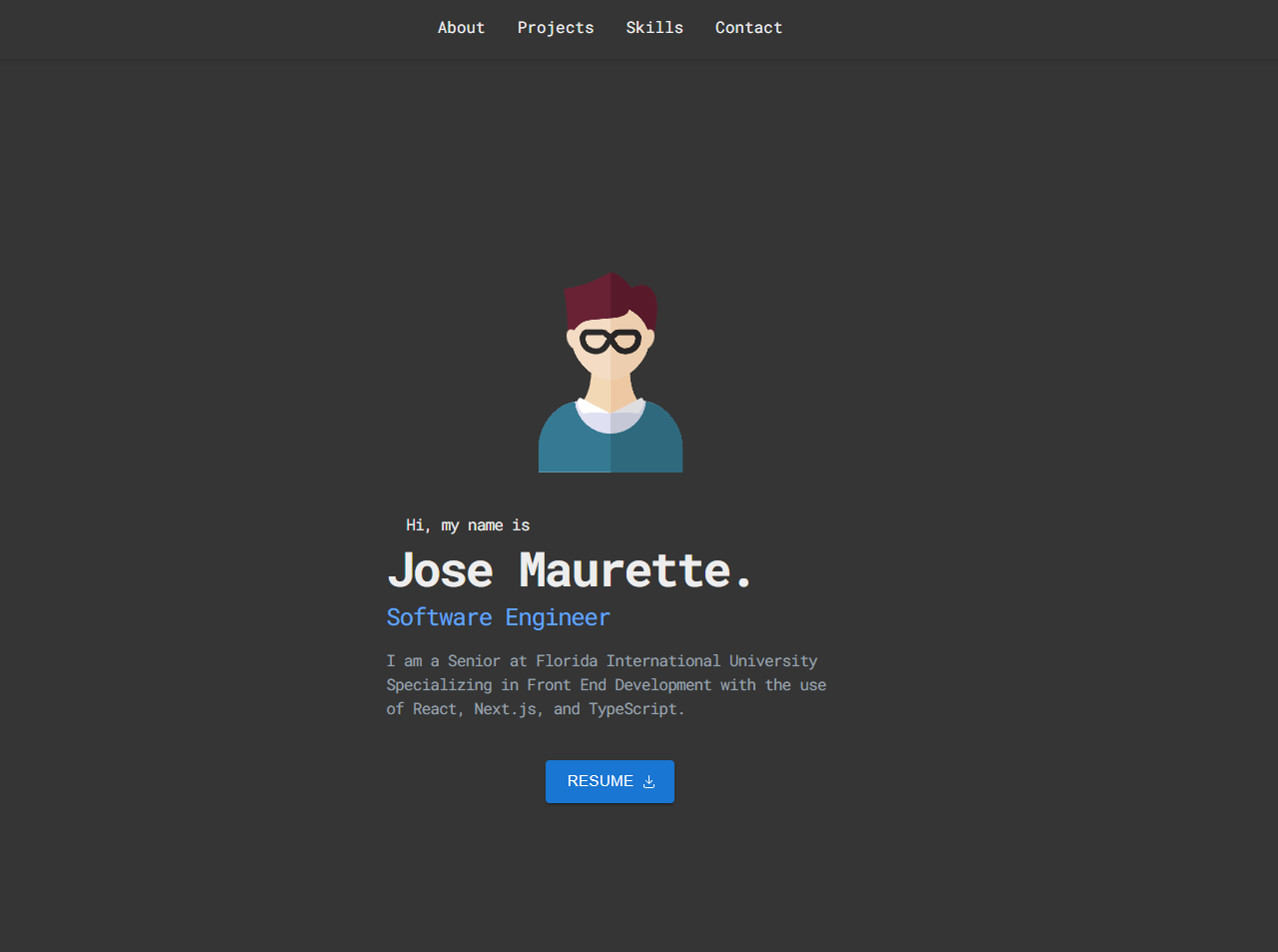The height and width of the screenshot is (952, 1278).
Task: Click the word "Jose" in the heading
Action: coord(440,570)
